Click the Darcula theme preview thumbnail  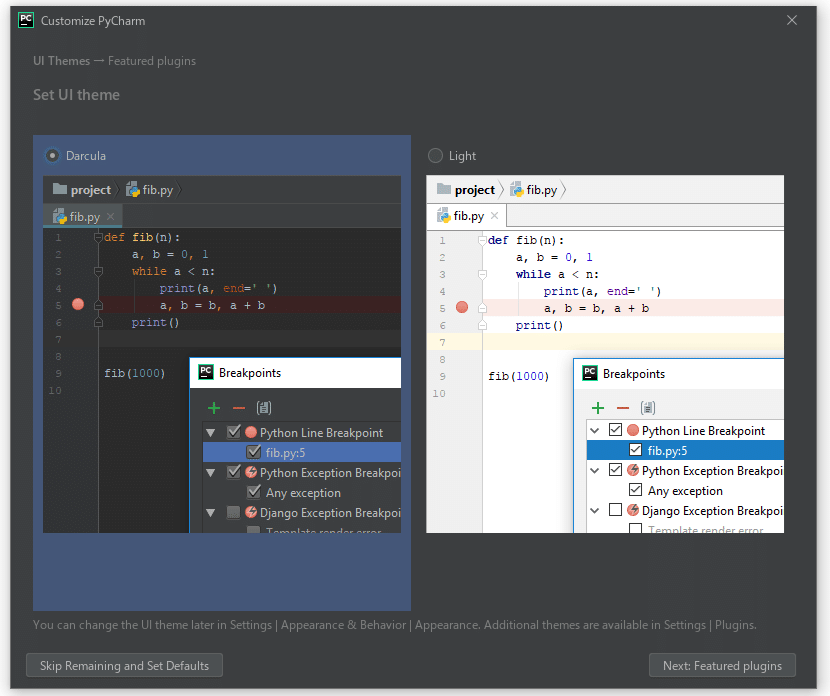pyautogui.click(x=222, y=354)
